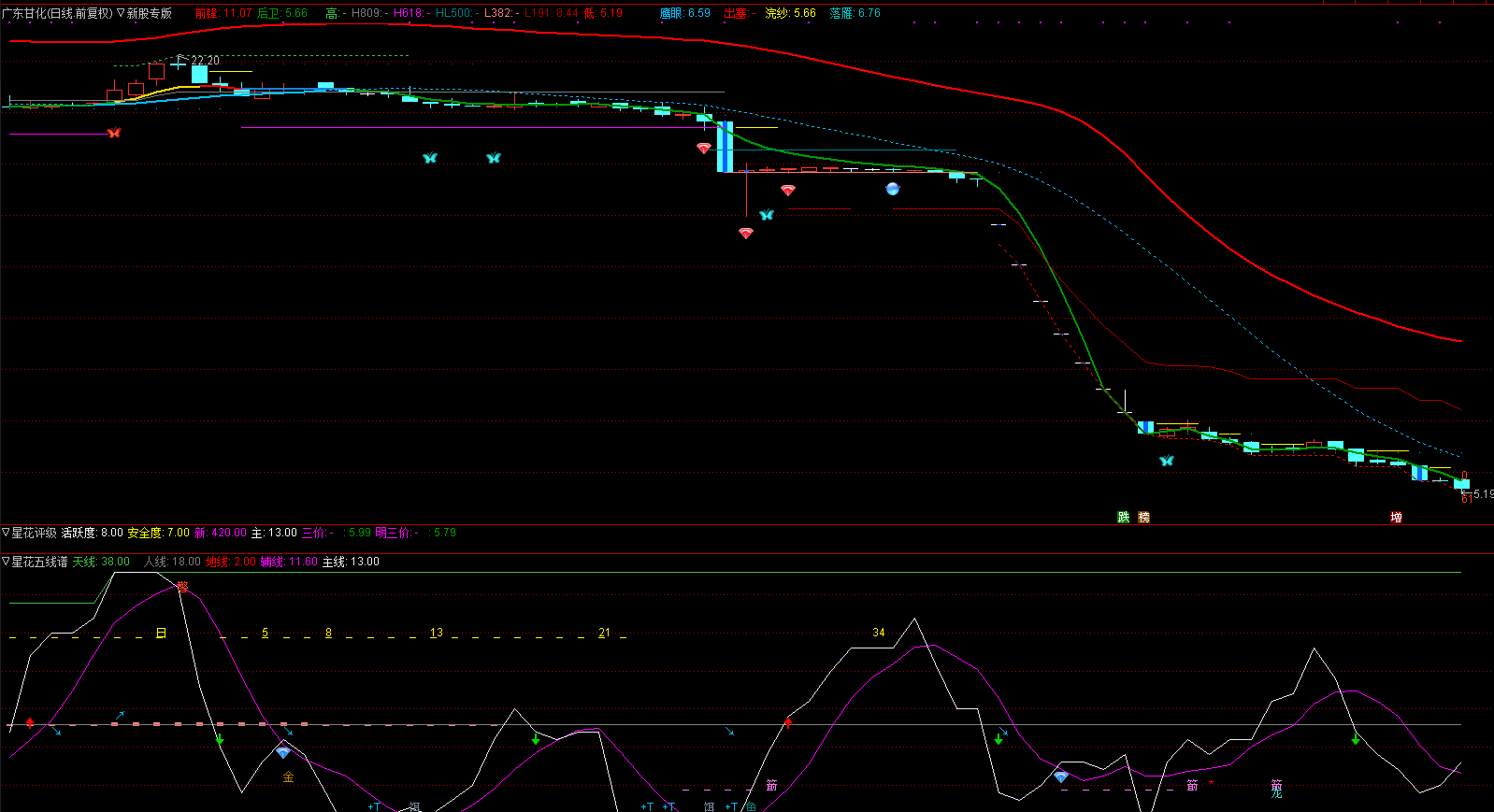Click the red diamond beside the big blue candle

704,148
